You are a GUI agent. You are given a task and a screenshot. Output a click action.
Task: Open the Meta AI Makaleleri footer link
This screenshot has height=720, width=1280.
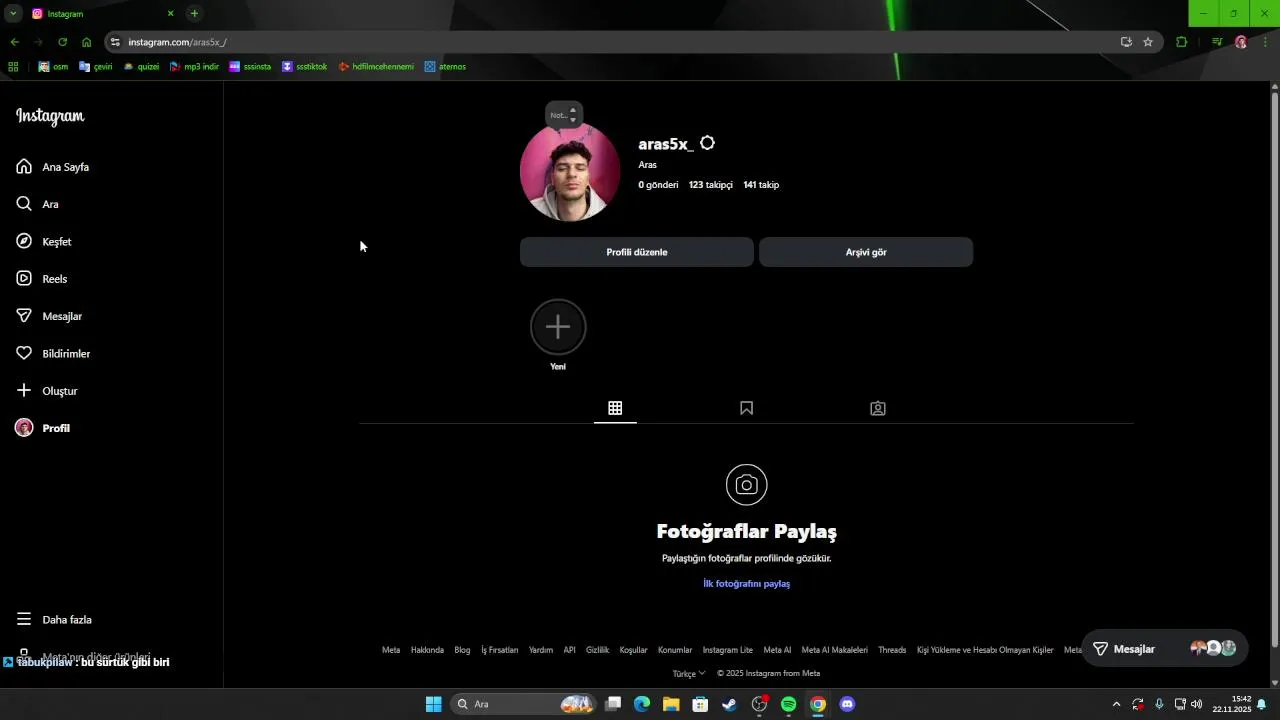(835, 650)
